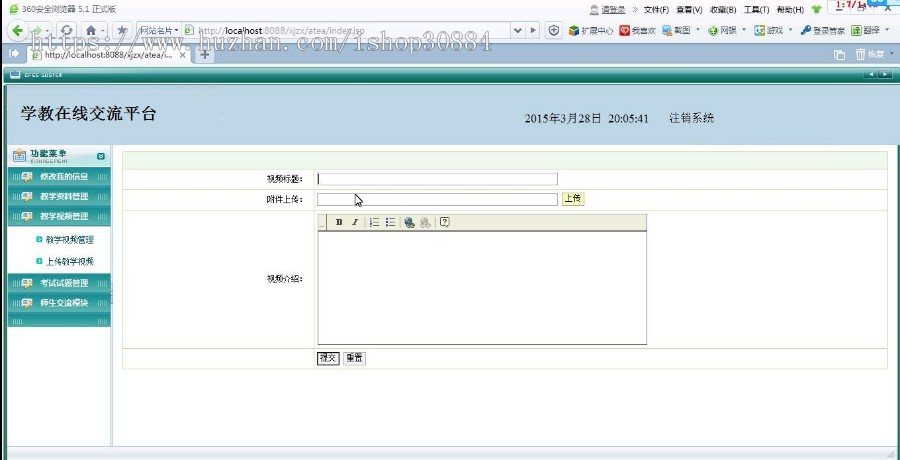The width and height of the screenshot is (900, 460).
Task: Open the 查看(V) menu
Action: pyautogui.click(x=689, y=10)
